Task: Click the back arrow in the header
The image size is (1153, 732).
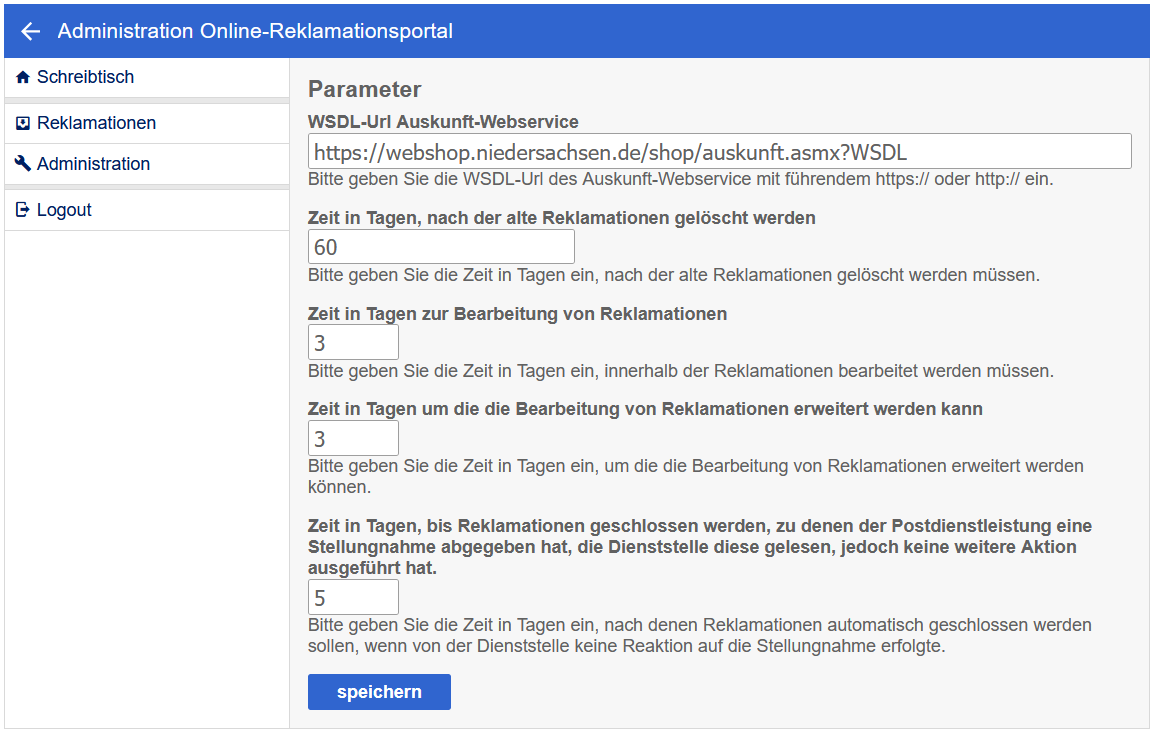Action: pos(30,32)
